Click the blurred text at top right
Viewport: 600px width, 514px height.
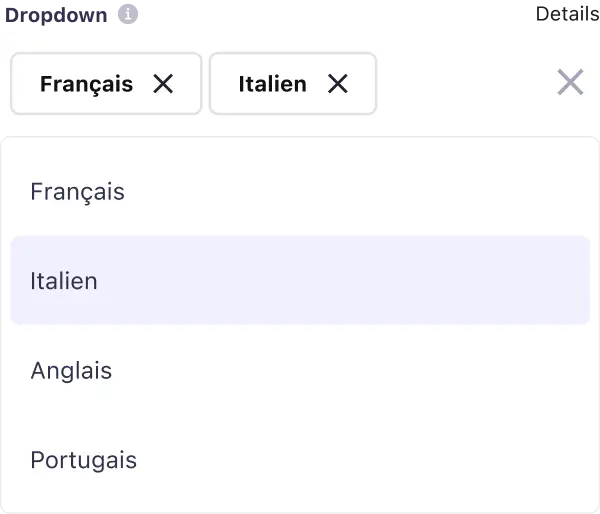coord(566,15)
